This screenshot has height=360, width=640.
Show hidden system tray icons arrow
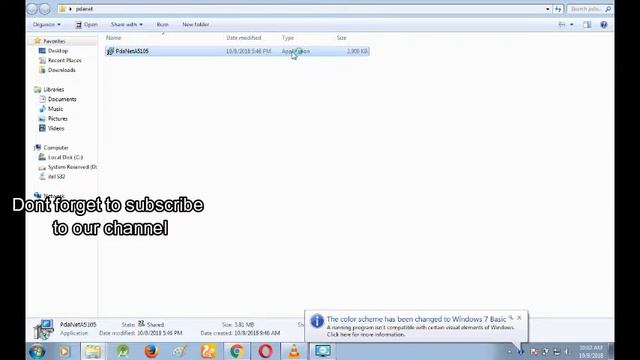(509, 352)
